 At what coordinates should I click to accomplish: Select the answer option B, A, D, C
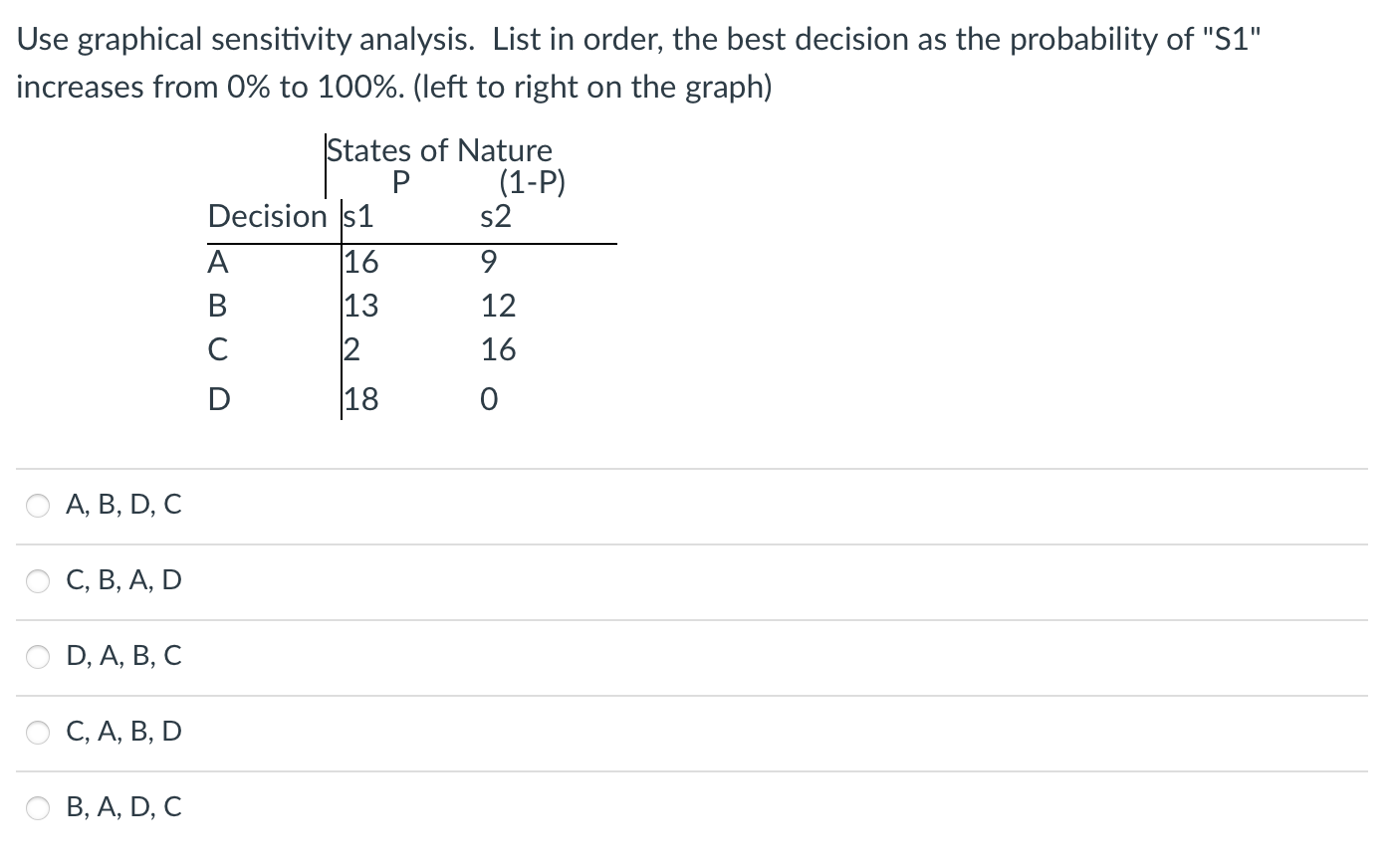point(38,808)
